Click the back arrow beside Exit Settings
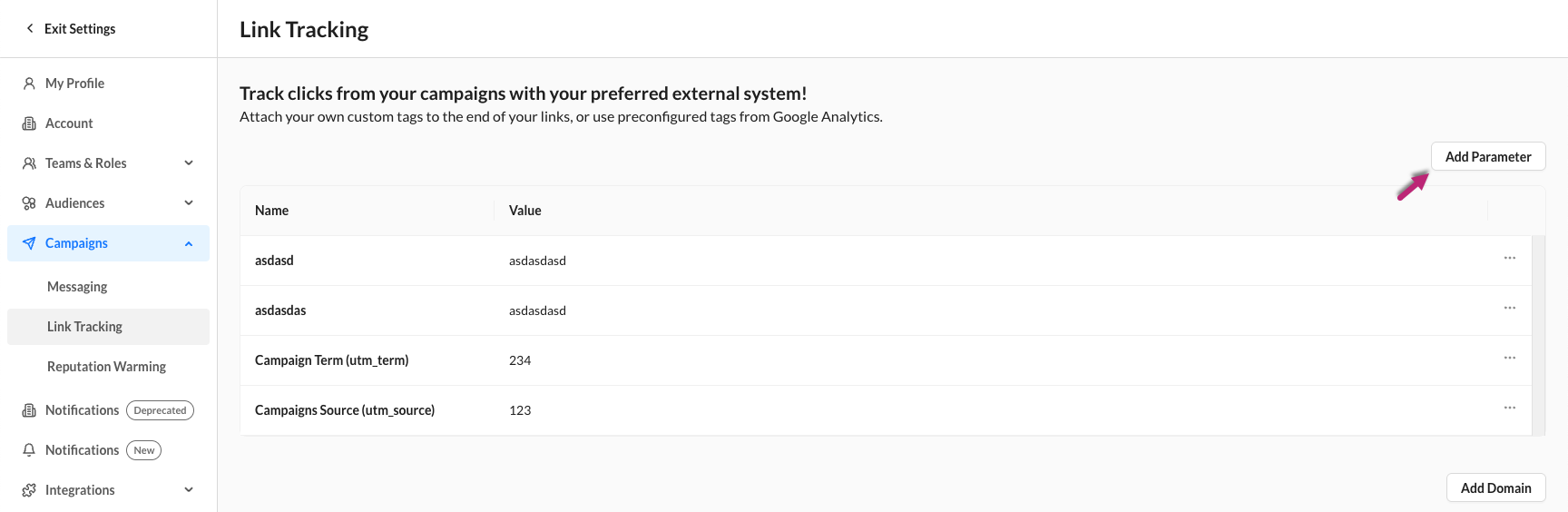Screen dimensions: 1568x512 point(30,28)
